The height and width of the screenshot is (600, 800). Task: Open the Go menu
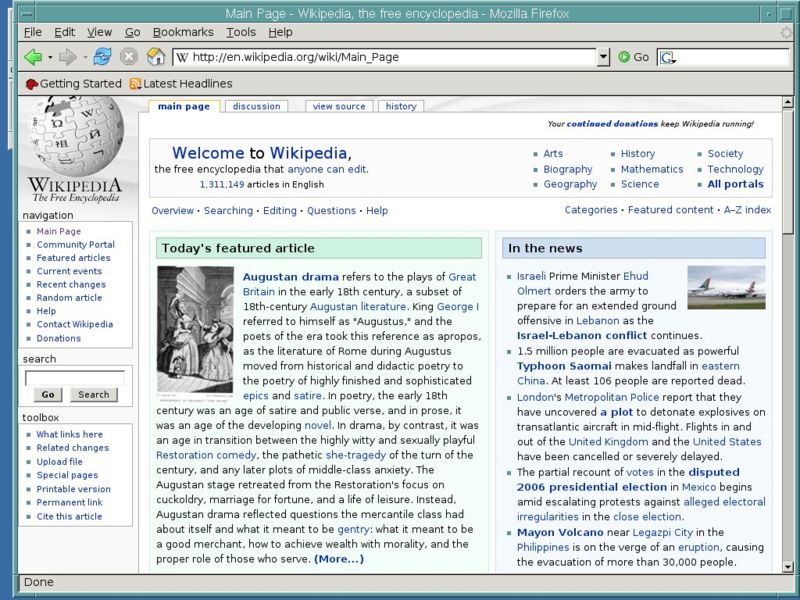133,32
